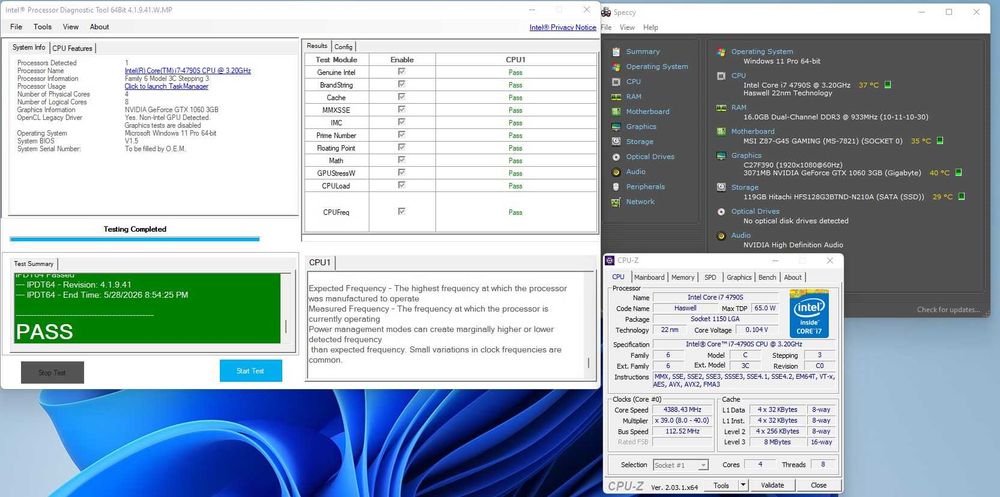Open the Bench tab in CPU-Z
The width and height of the screenshot is (1000, 497).
pyautogui.click(x=767, y=278)
